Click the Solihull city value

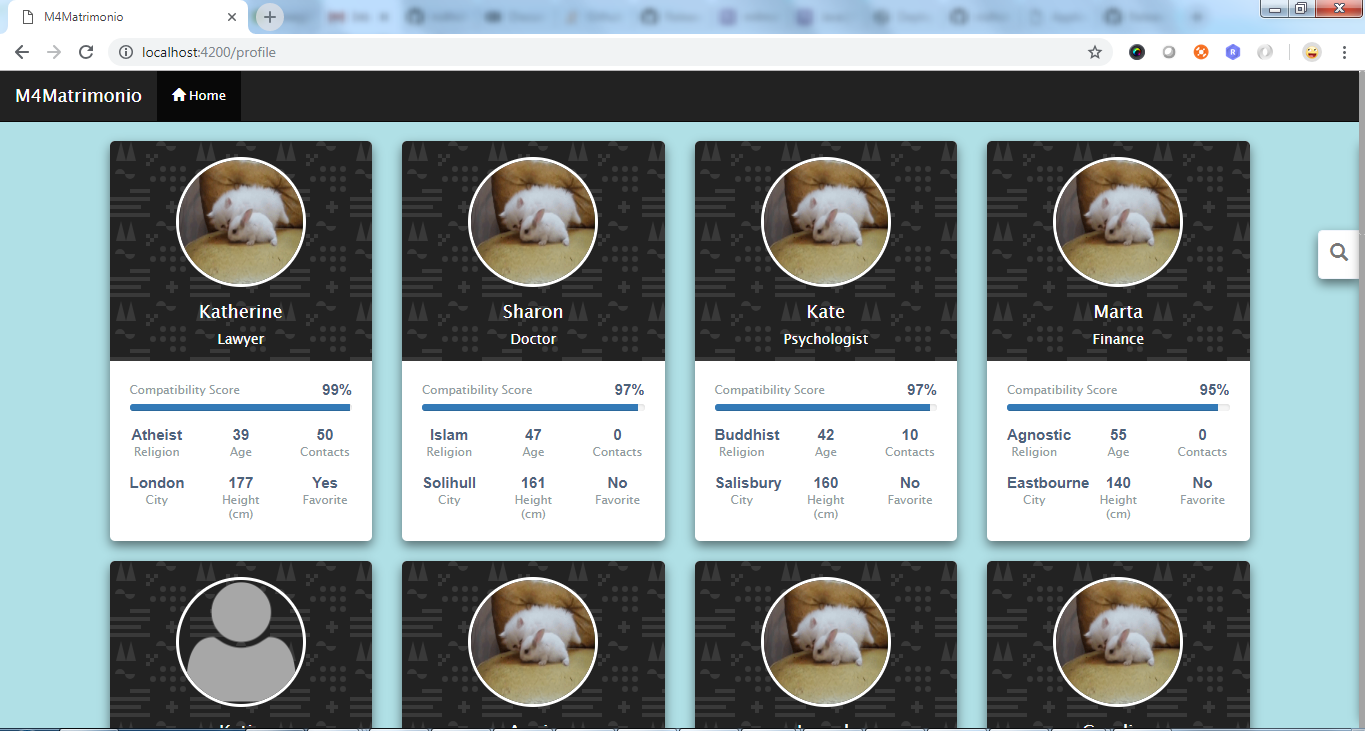click(449, 483)
